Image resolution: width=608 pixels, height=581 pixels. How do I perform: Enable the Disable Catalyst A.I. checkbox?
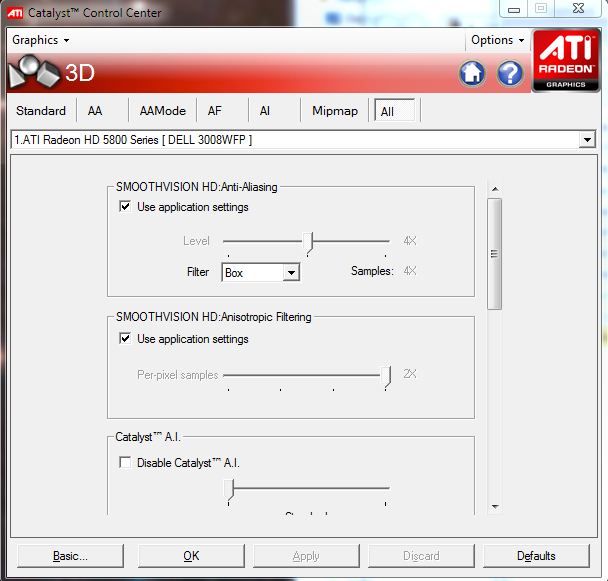tap(125, 463)
